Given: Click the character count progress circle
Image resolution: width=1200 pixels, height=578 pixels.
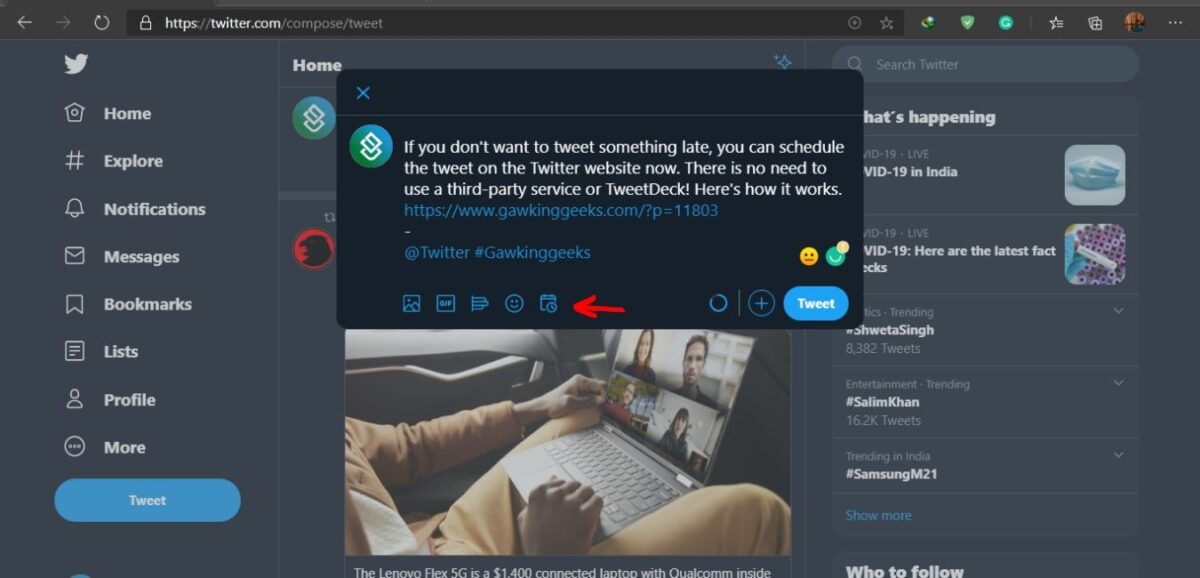Looking at the screenshot, I should point(718,303).
